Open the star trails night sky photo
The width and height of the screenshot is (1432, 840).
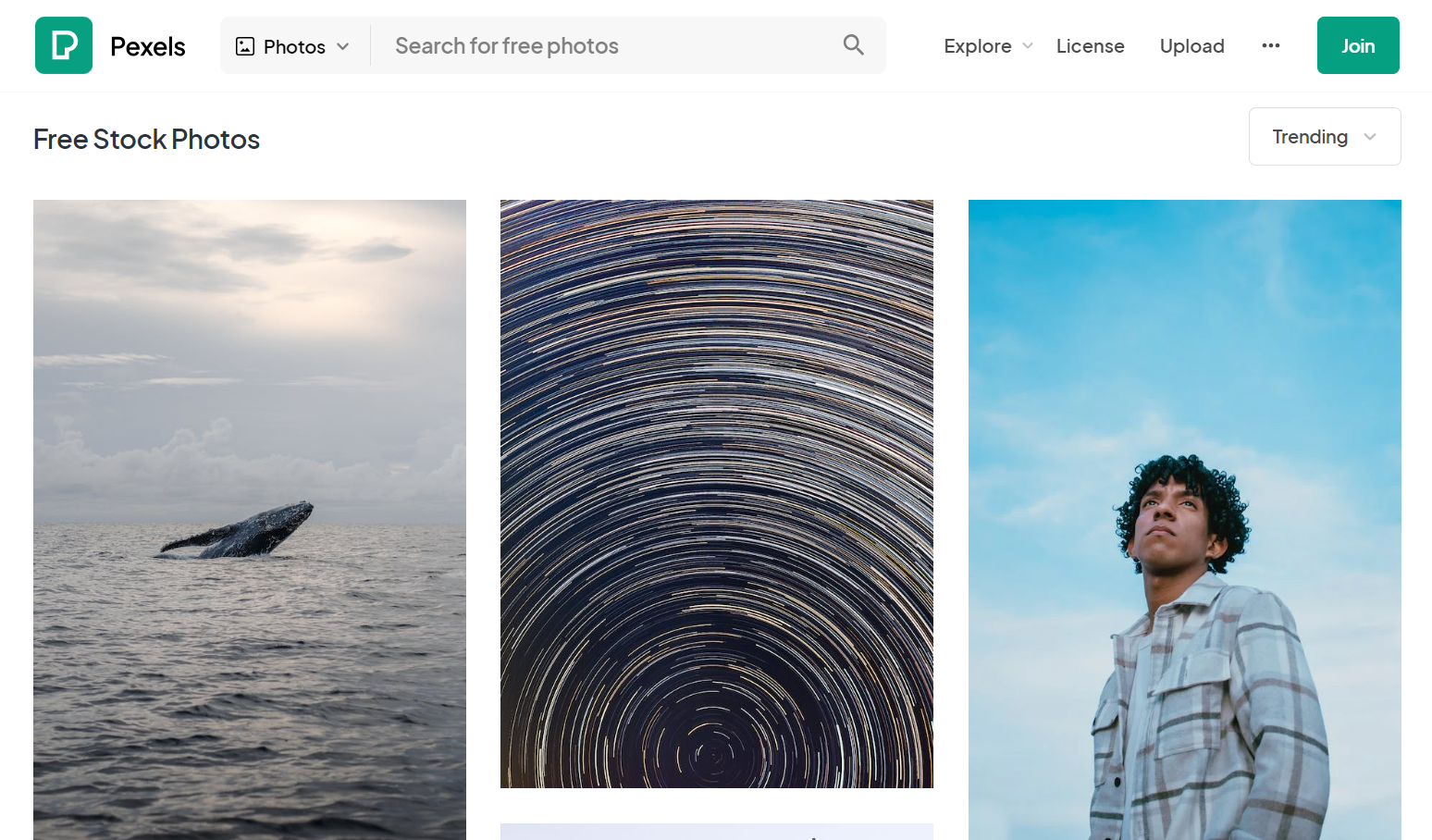click(x=716, y=493)
